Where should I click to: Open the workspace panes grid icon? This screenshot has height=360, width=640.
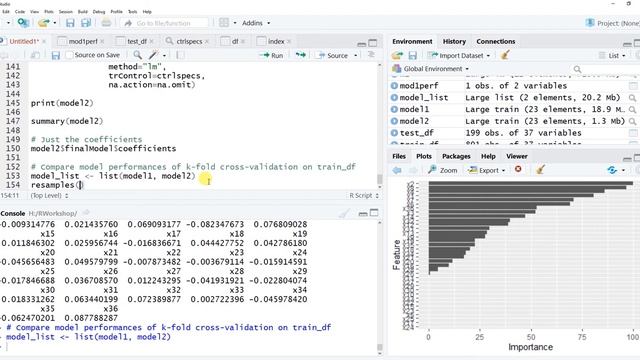coord(224,23)
